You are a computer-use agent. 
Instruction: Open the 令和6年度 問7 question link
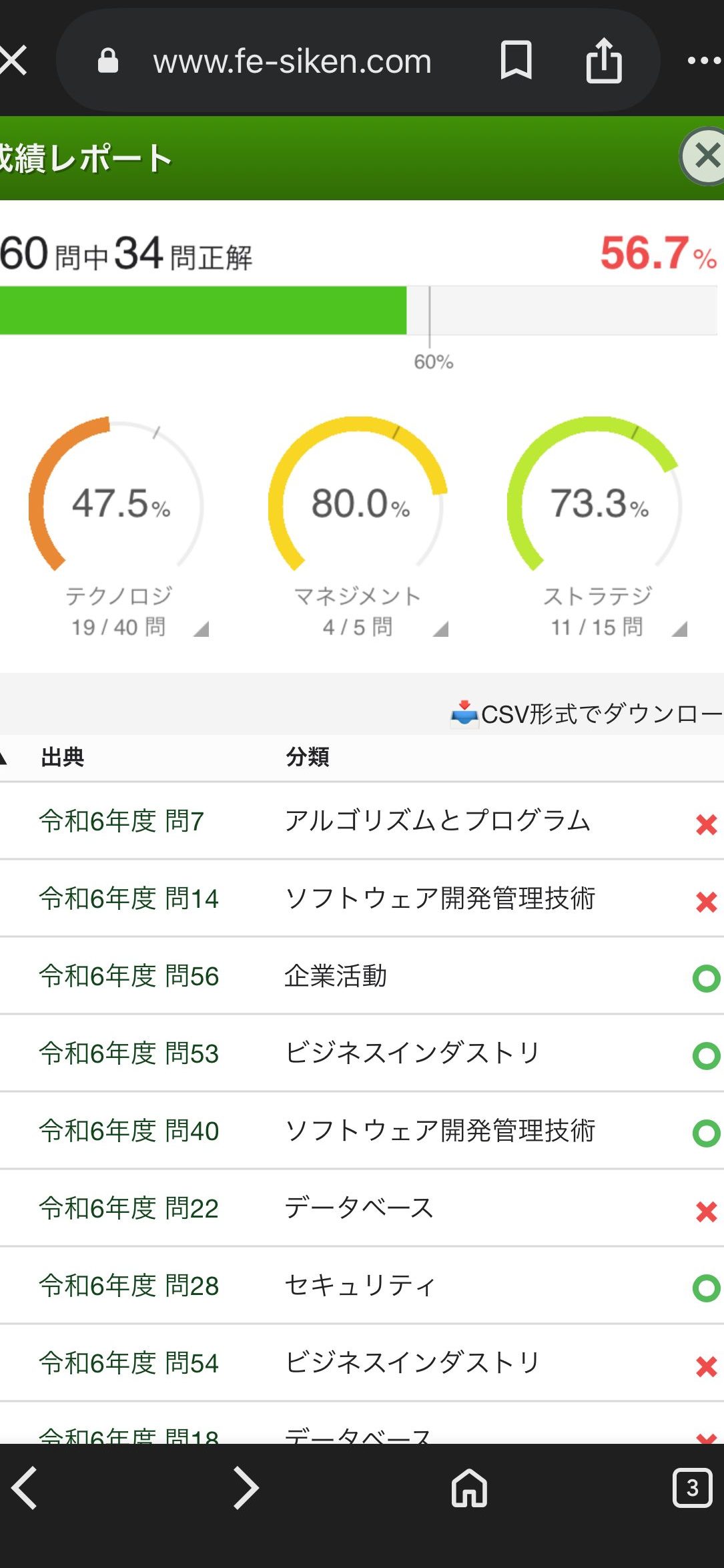(121, 821)
